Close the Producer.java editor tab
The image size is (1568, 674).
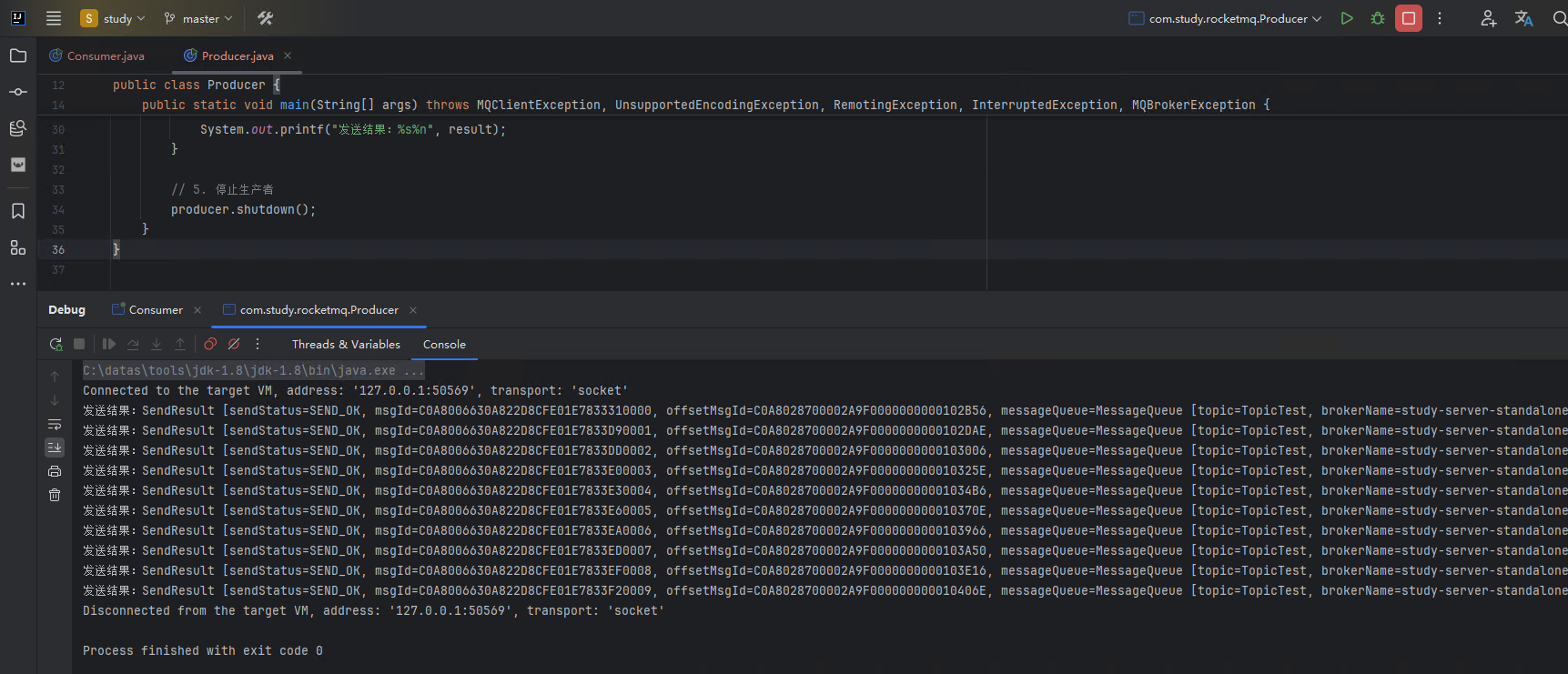click(288, 55)
